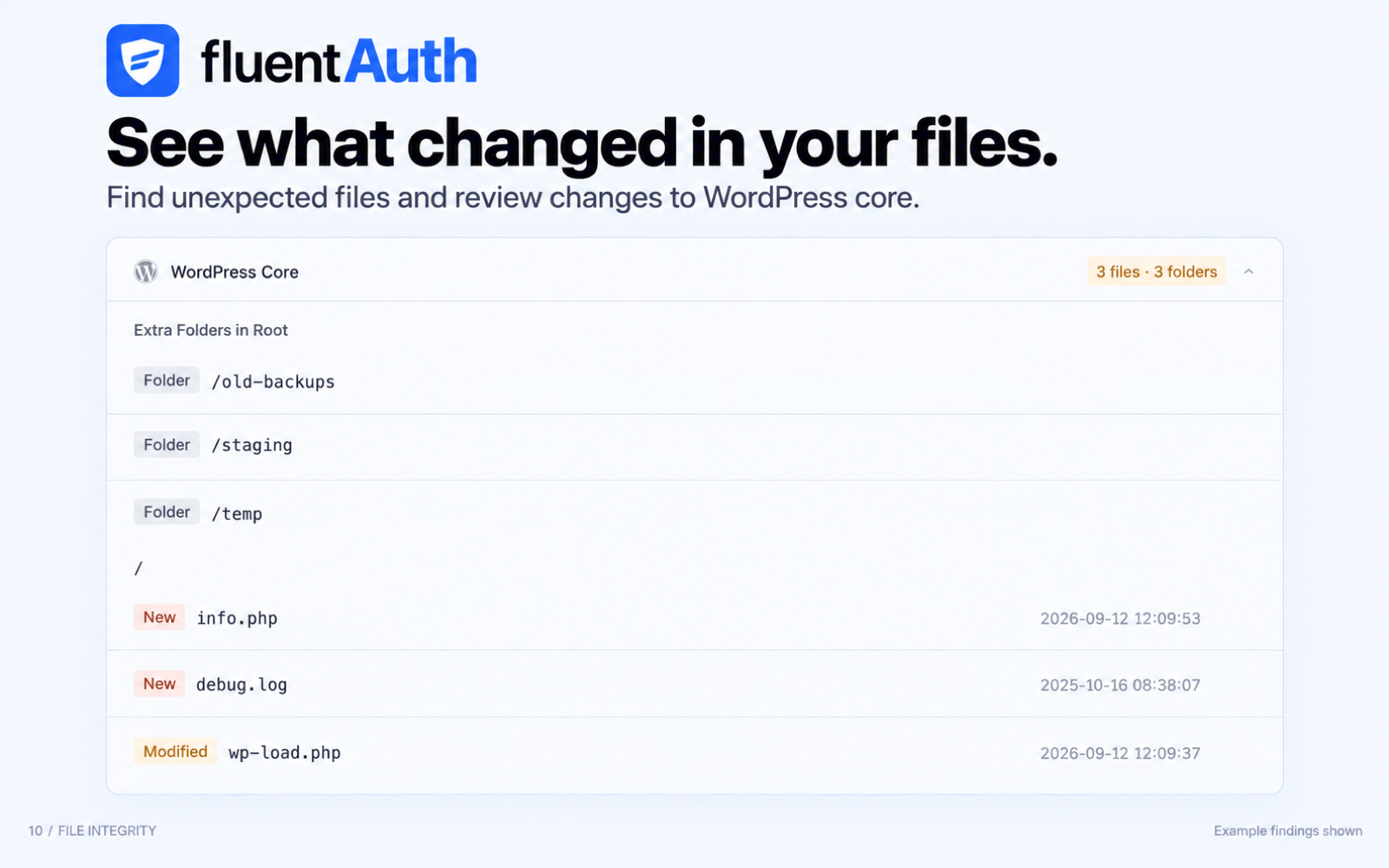Click the '10 / FILE INTEGRITY' footer label
The height and width of the screenshot is (868, 1389).
click(92, 831)
